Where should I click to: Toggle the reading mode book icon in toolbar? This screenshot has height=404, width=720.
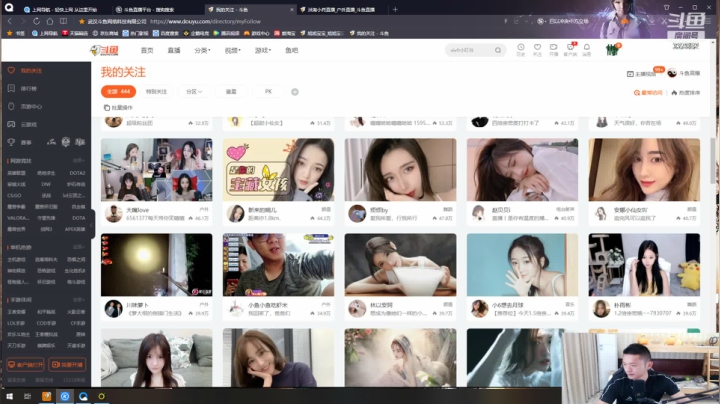63,21
